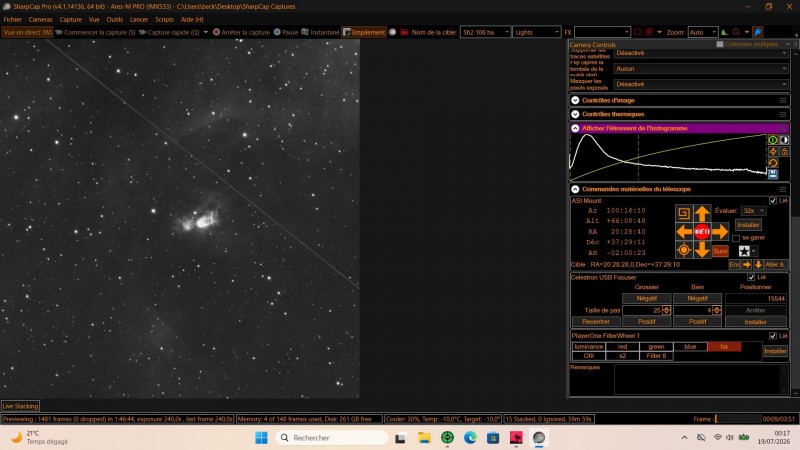800x450 pixels.
Task: Click the Windows Start button
Action: 261,438
